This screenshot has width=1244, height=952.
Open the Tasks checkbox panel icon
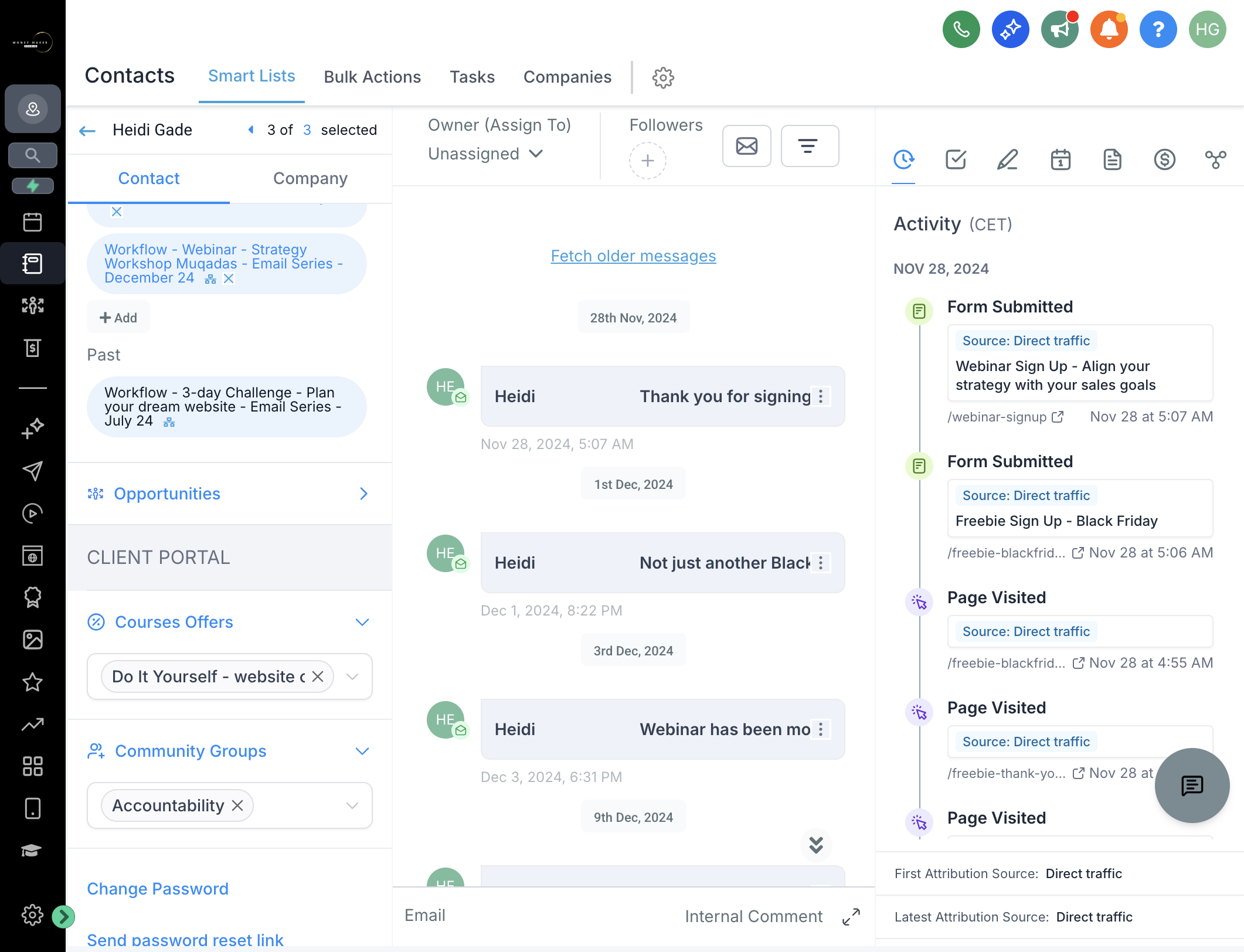point(956,159)
